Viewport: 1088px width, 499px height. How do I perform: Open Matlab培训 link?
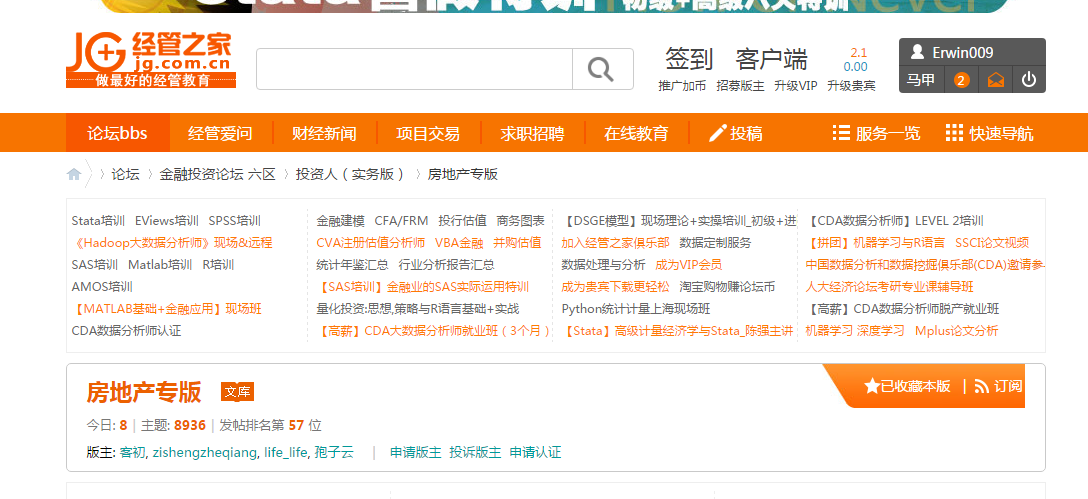160,265
